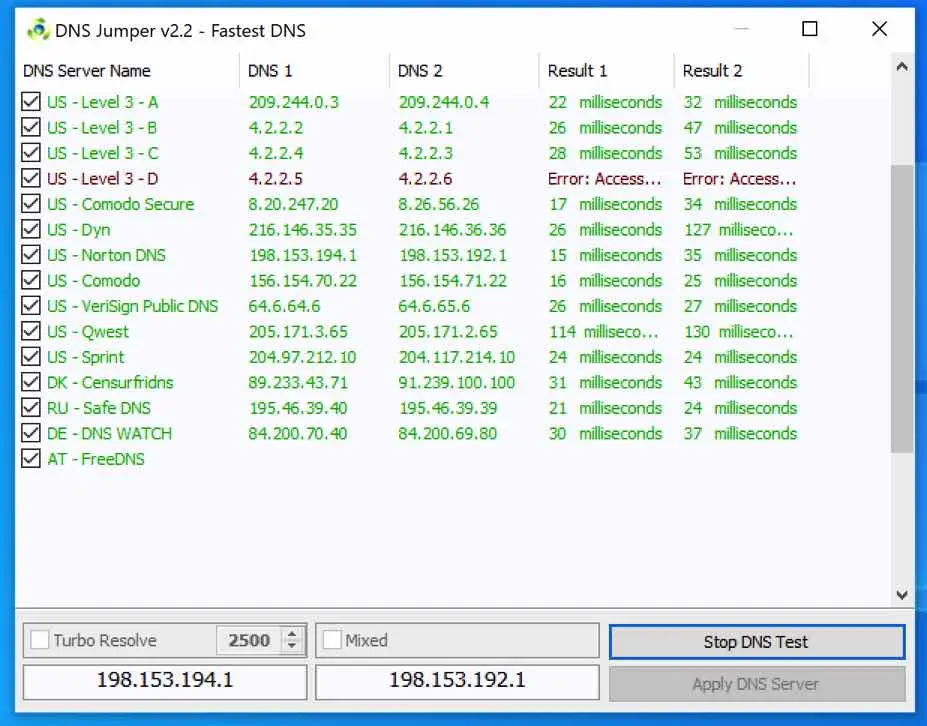Toggle the DK - Censurfridns checkbox
Viewport: 927px width, 726px height.
[x=31, y=381]
